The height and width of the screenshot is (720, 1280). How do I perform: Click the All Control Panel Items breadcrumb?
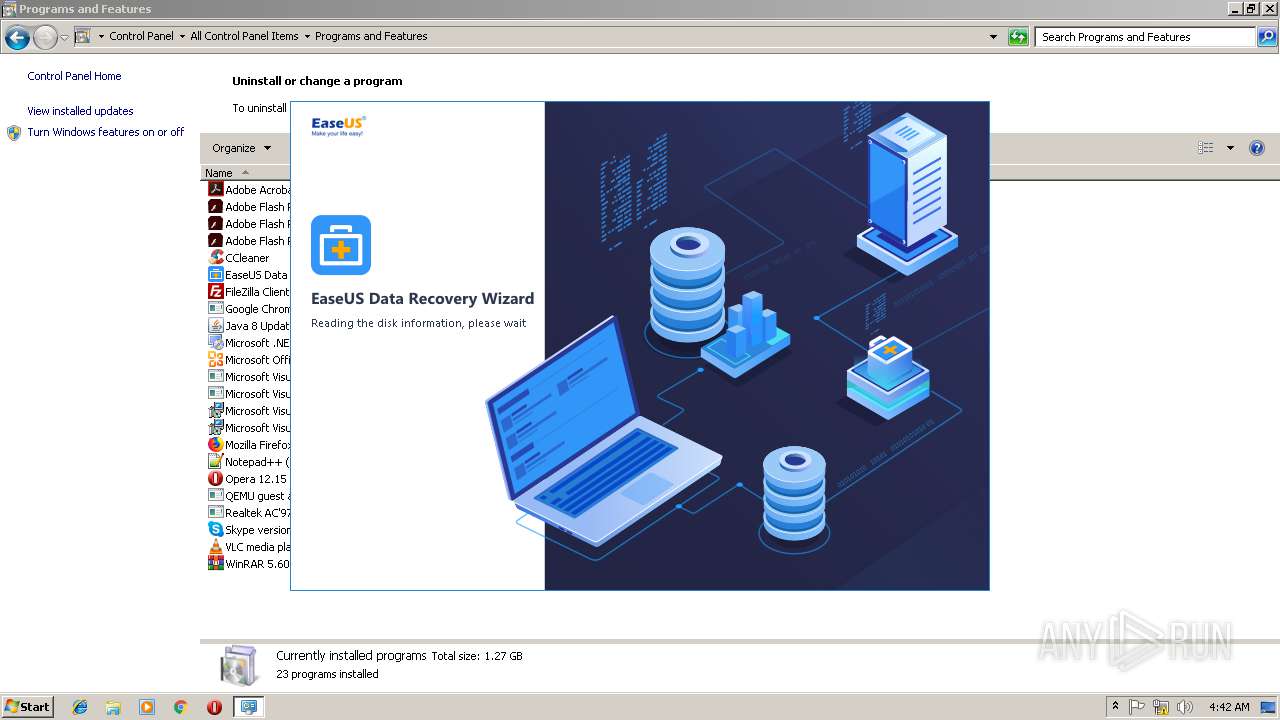coord(244,36)
